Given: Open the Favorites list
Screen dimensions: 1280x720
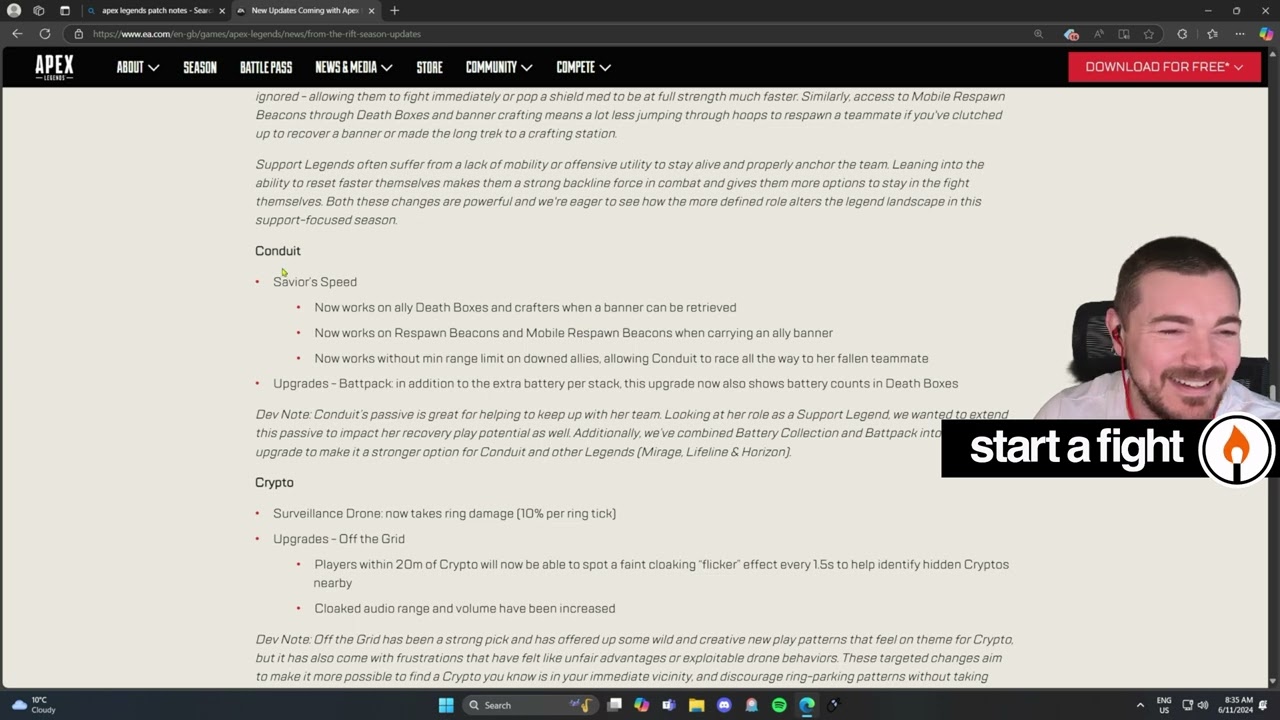Looking at the screenshot, I should pyautogui.click(x=1212, y=34).
